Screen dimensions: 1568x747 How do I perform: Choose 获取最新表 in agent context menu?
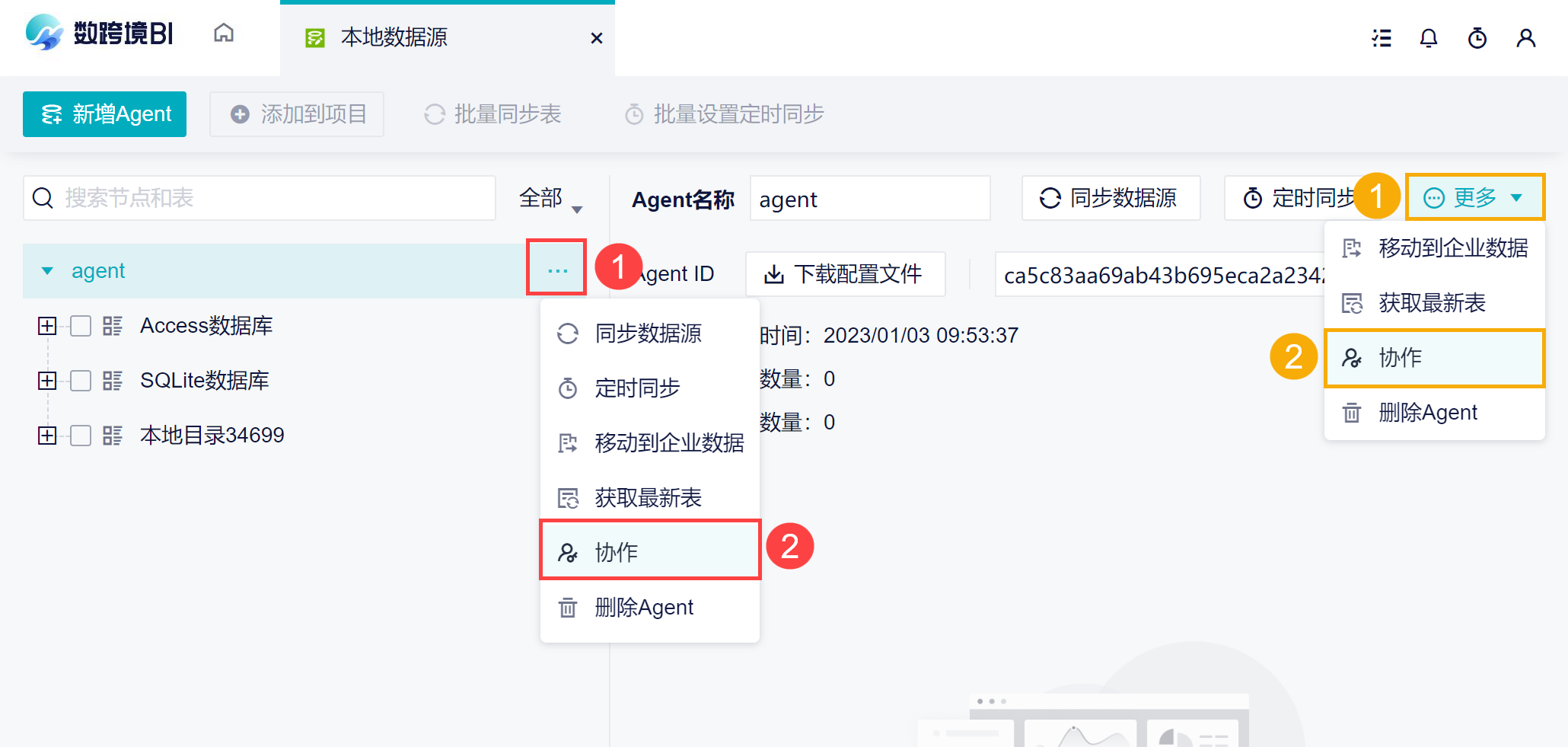point(650,498)
